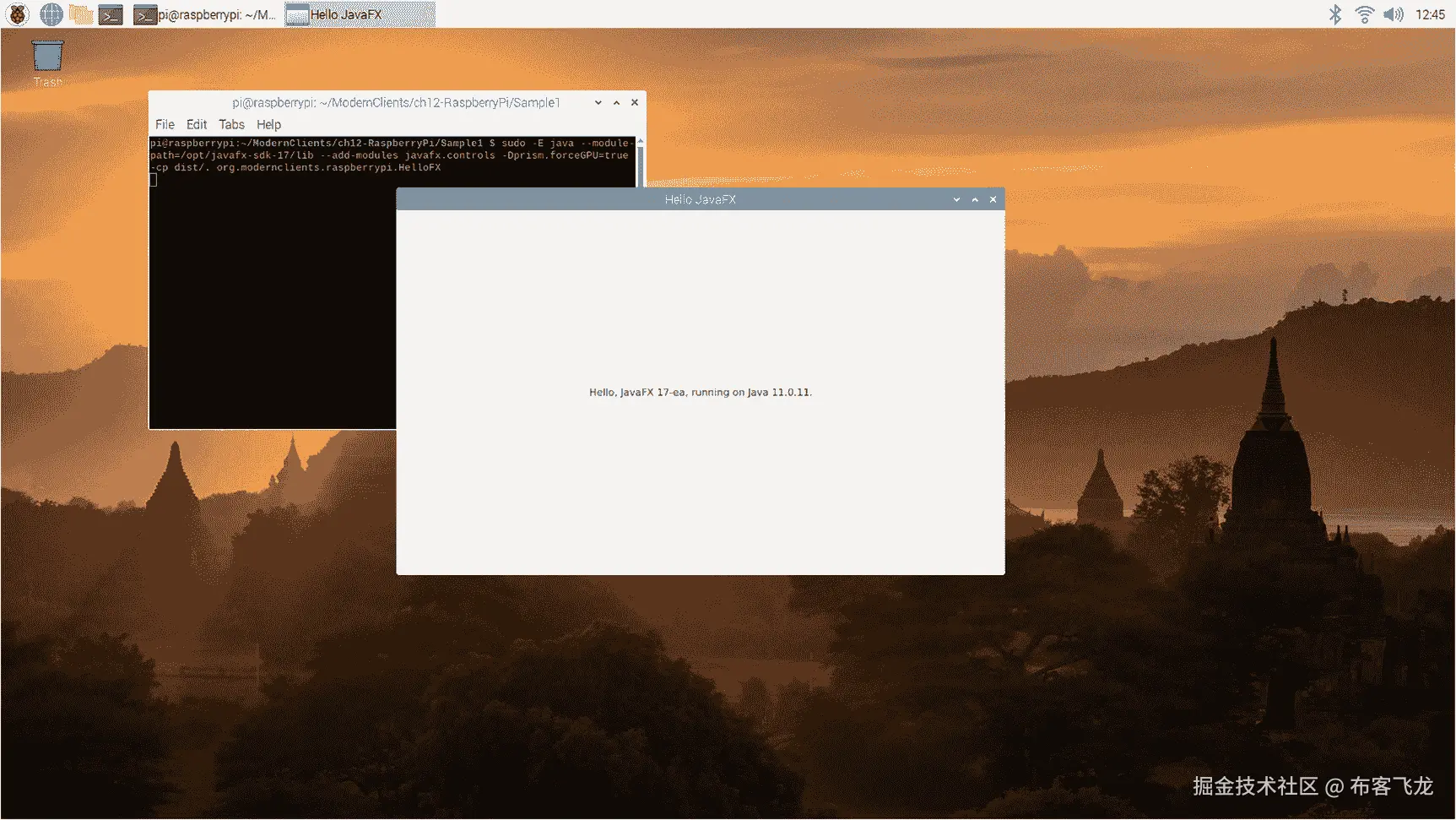Open the Raspberry Pi applications menu

(x=17, y=14)
